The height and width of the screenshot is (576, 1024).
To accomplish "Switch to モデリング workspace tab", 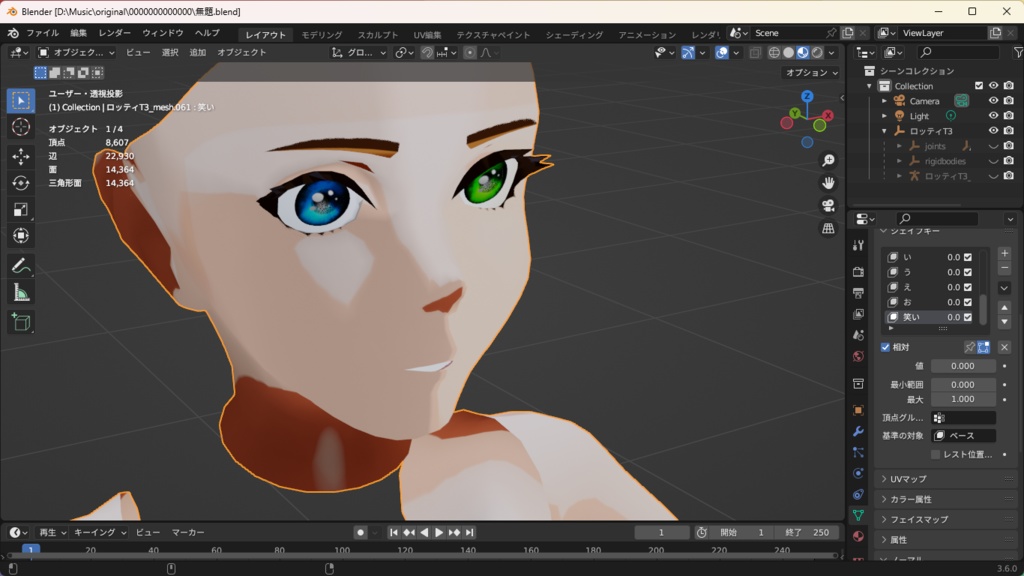I will pyautogui.click(x=321, y=34).
